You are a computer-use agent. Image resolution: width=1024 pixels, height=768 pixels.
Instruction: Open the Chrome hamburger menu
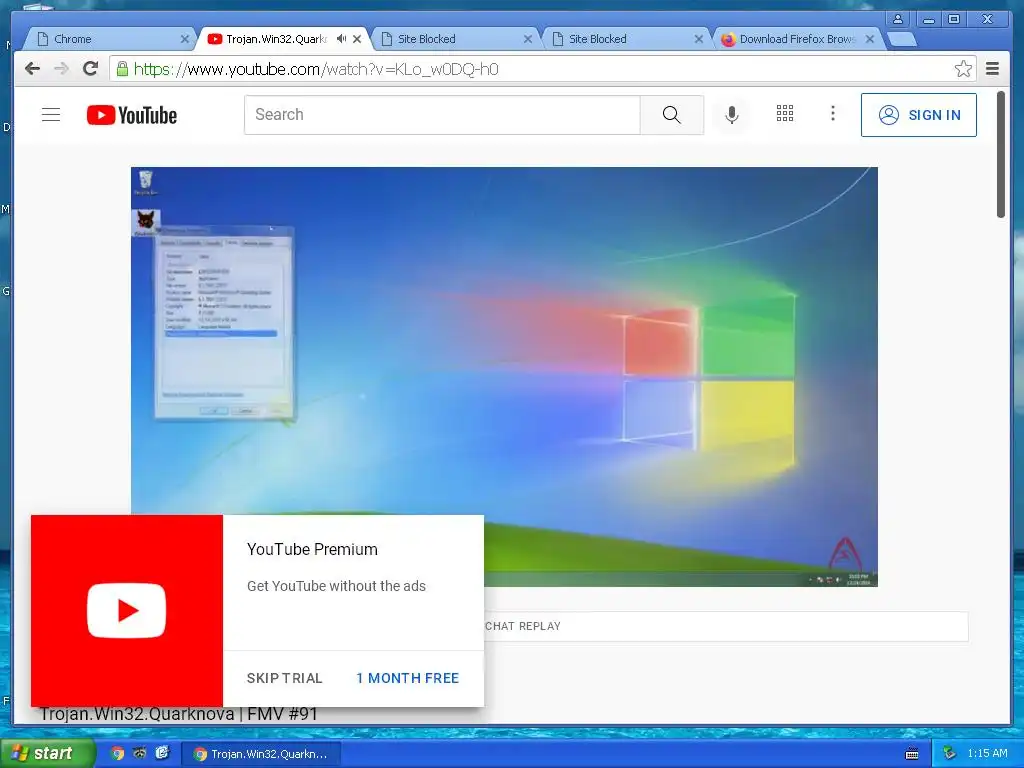992,69
